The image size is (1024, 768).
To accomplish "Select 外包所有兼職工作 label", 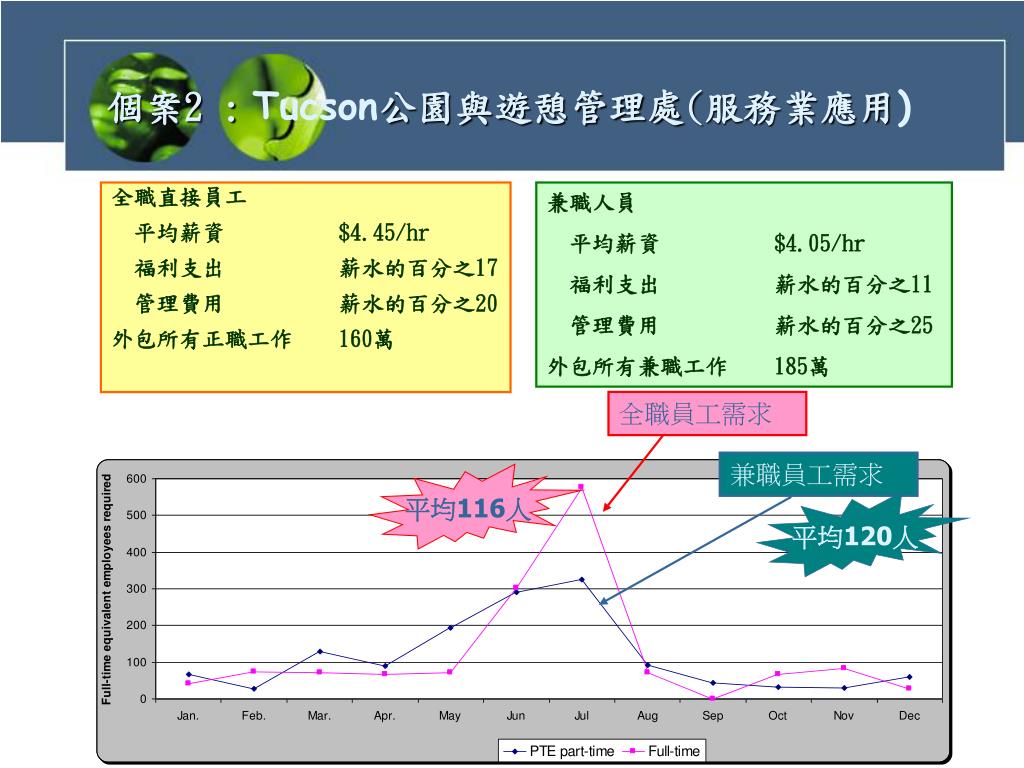I will click(637, 366).
